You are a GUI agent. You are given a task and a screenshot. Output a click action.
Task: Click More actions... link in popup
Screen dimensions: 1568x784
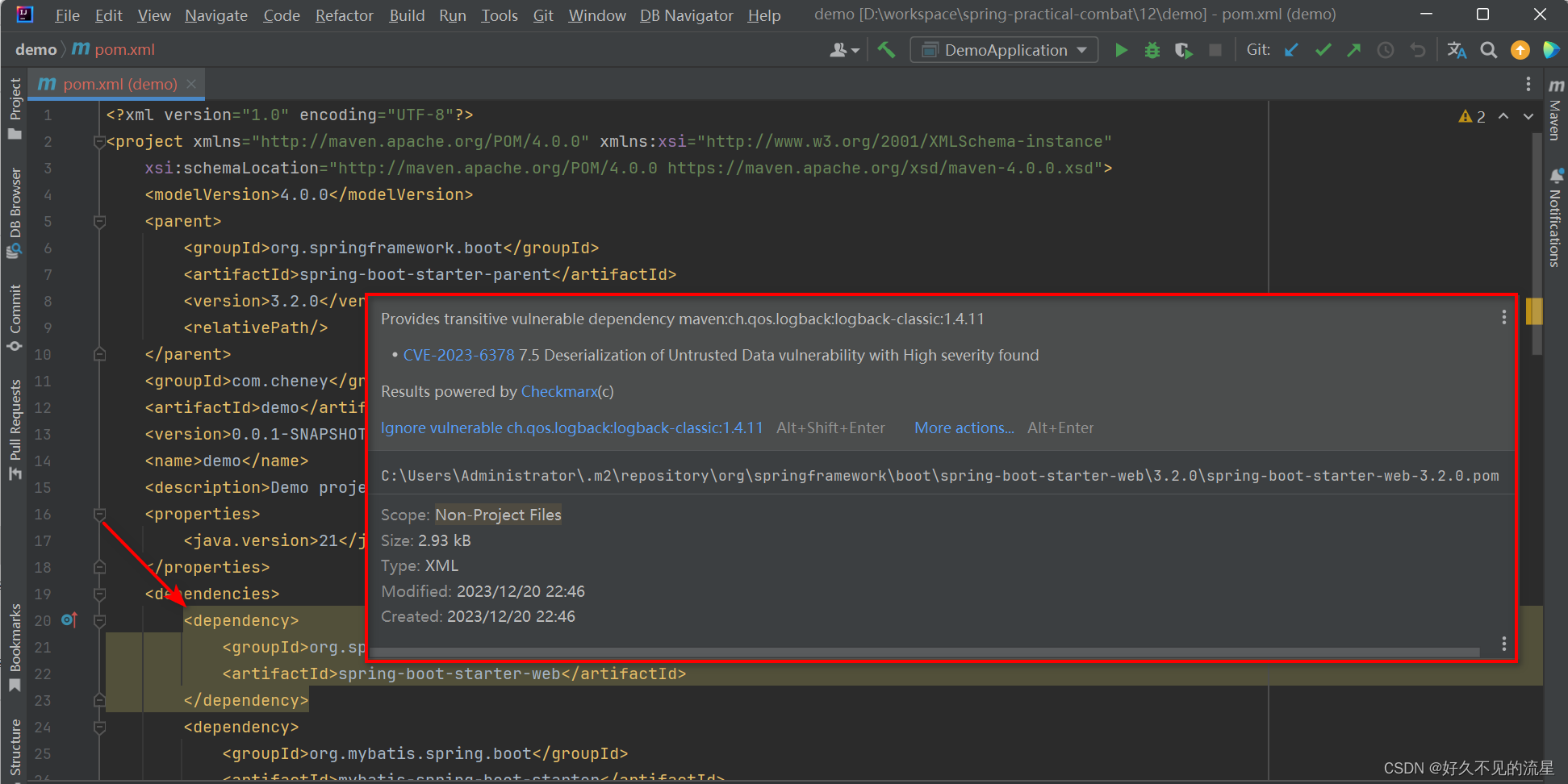(964, 427)
